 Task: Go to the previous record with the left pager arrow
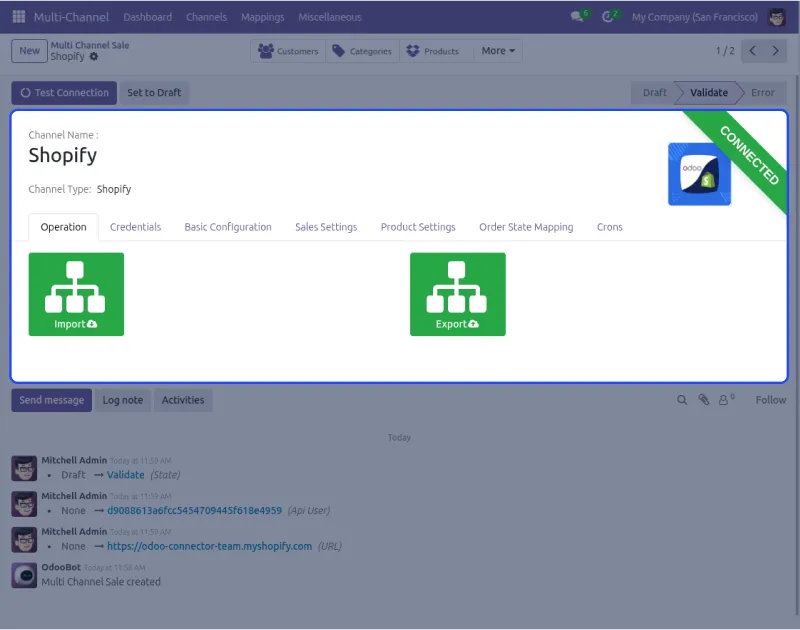tap(753, 50)
